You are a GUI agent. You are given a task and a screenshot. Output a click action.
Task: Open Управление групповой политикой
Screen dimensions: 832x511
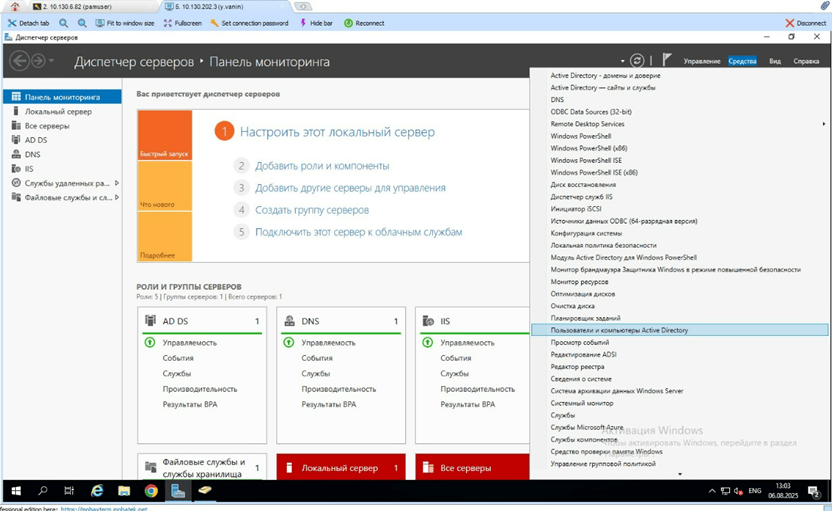pyautogui.click(x=603, y=464)
